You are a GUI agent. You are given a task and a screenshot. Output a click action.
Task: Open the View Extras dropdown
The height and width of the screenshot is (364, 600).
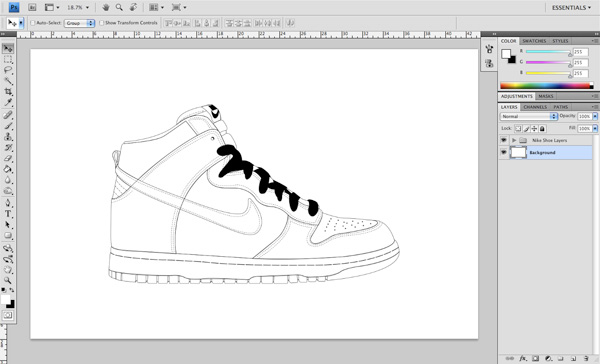pyautogui.click(x=52, y=7)
